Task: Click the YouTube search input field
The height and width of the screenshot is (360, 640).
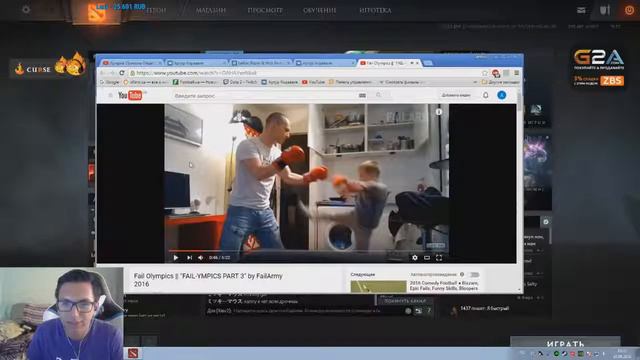Action: pyautogui.click(x=263, y=96)
